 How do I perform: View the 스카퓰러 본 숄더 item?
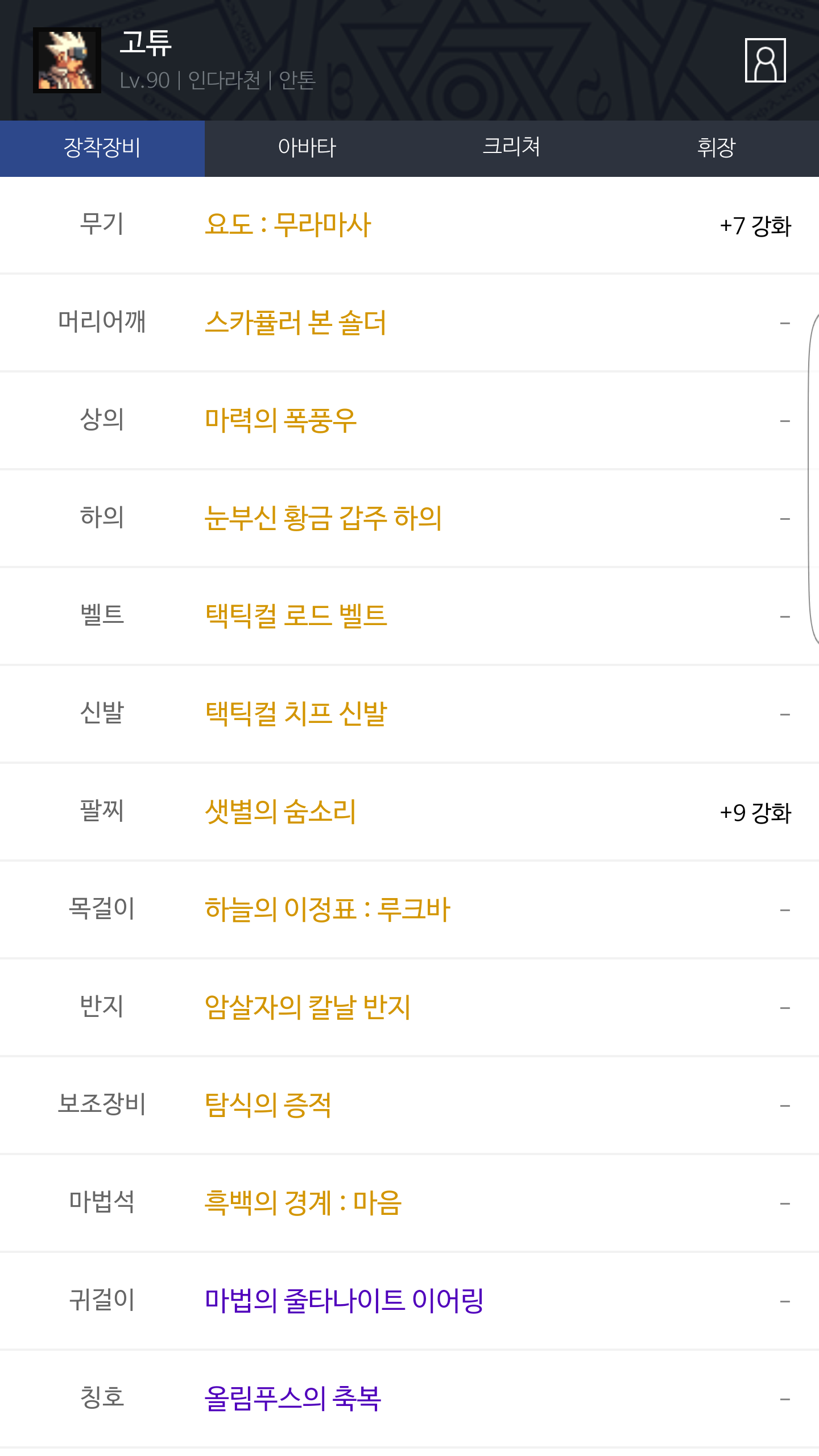tap(295, 322)
